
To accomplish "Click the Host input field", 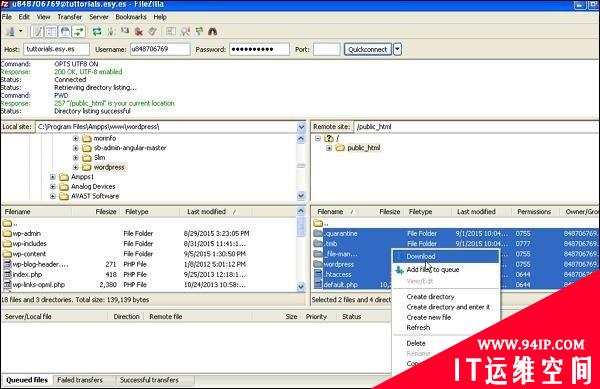I will (x=56, y=49).
